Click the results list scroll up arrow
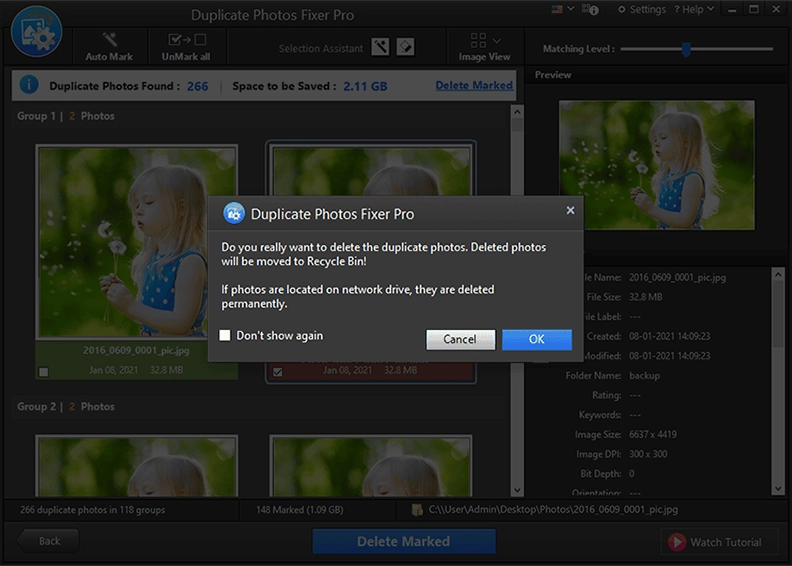 [517, 112]
